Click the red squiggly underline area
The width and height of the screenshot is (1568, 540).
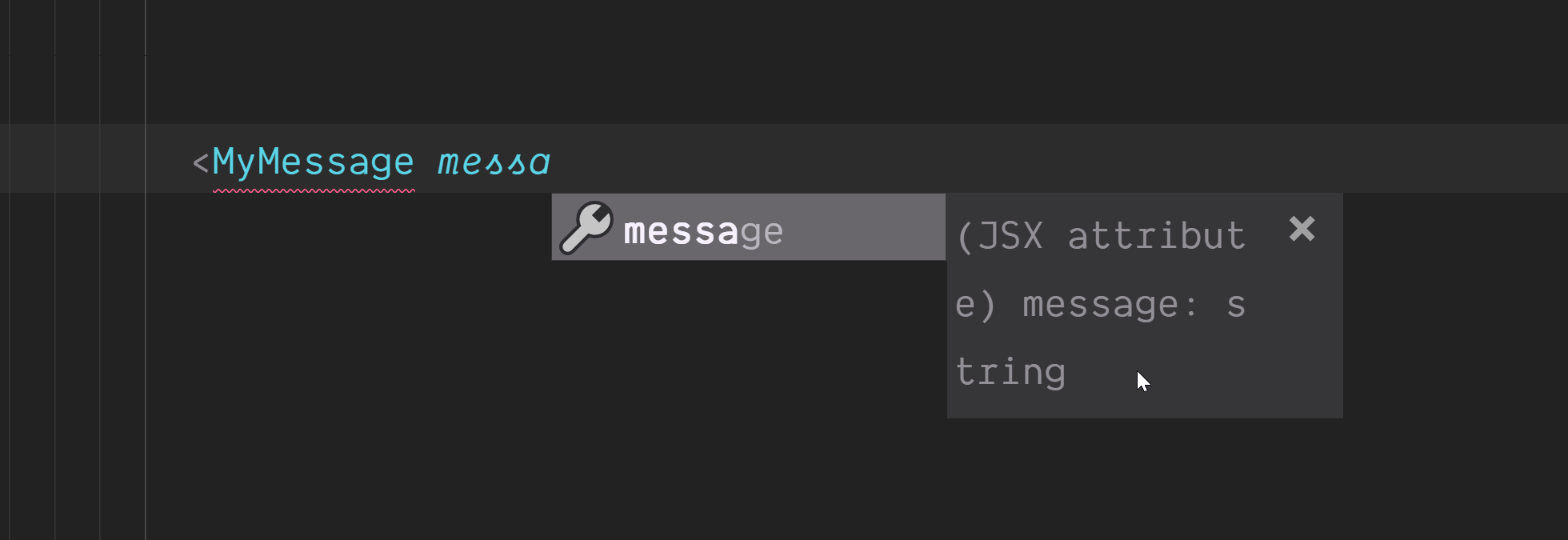[x=312, y=190]
